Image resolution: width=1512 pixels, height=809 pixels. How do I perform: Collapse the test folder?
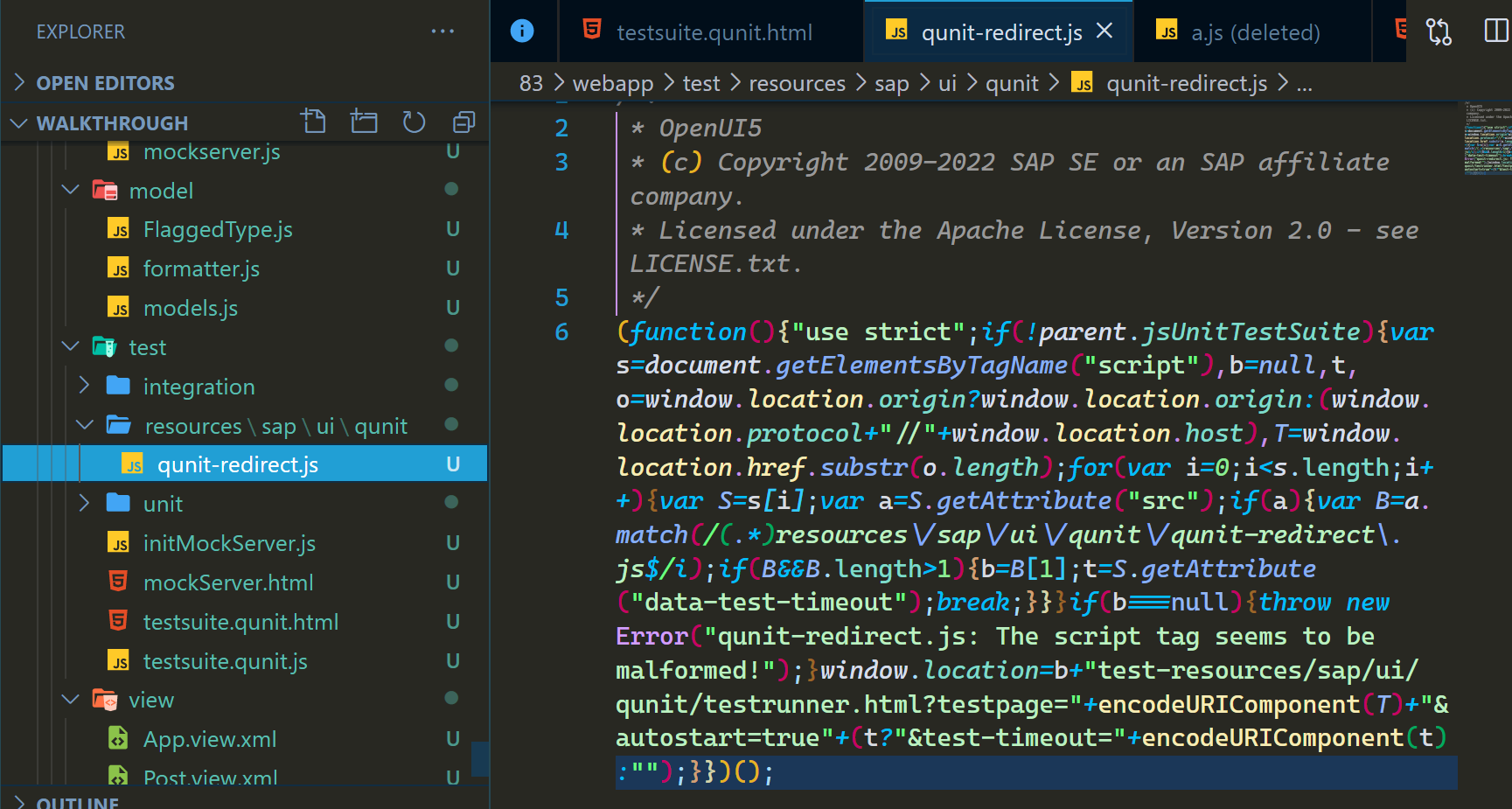click(x=71, y=347)
